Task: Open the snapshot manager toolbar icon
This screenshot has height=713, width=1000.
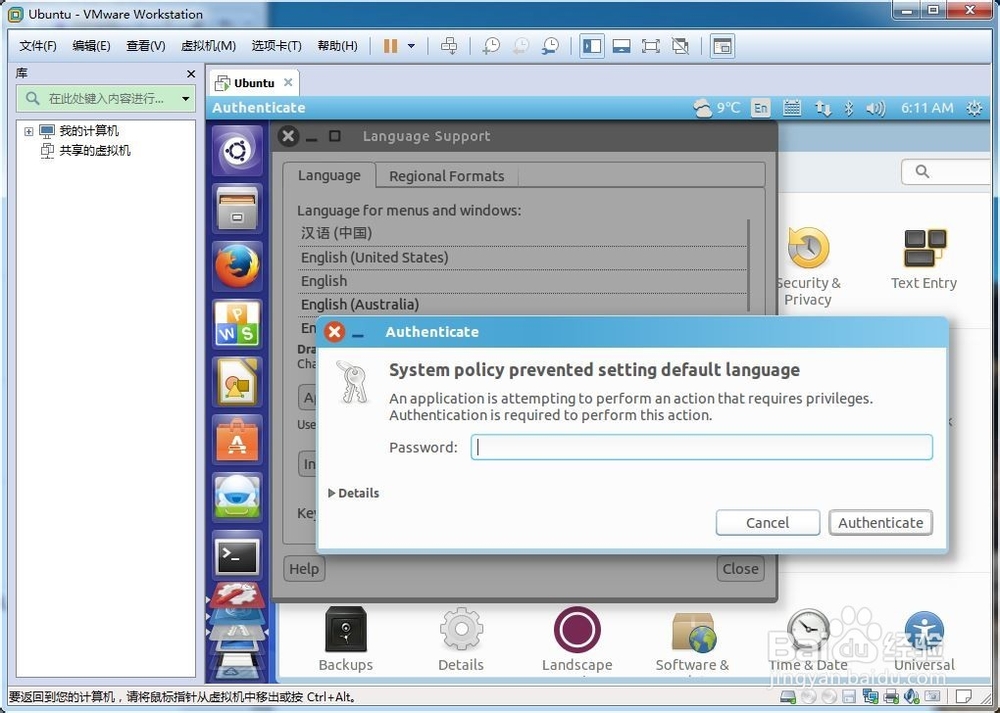Action: (550, 46)
